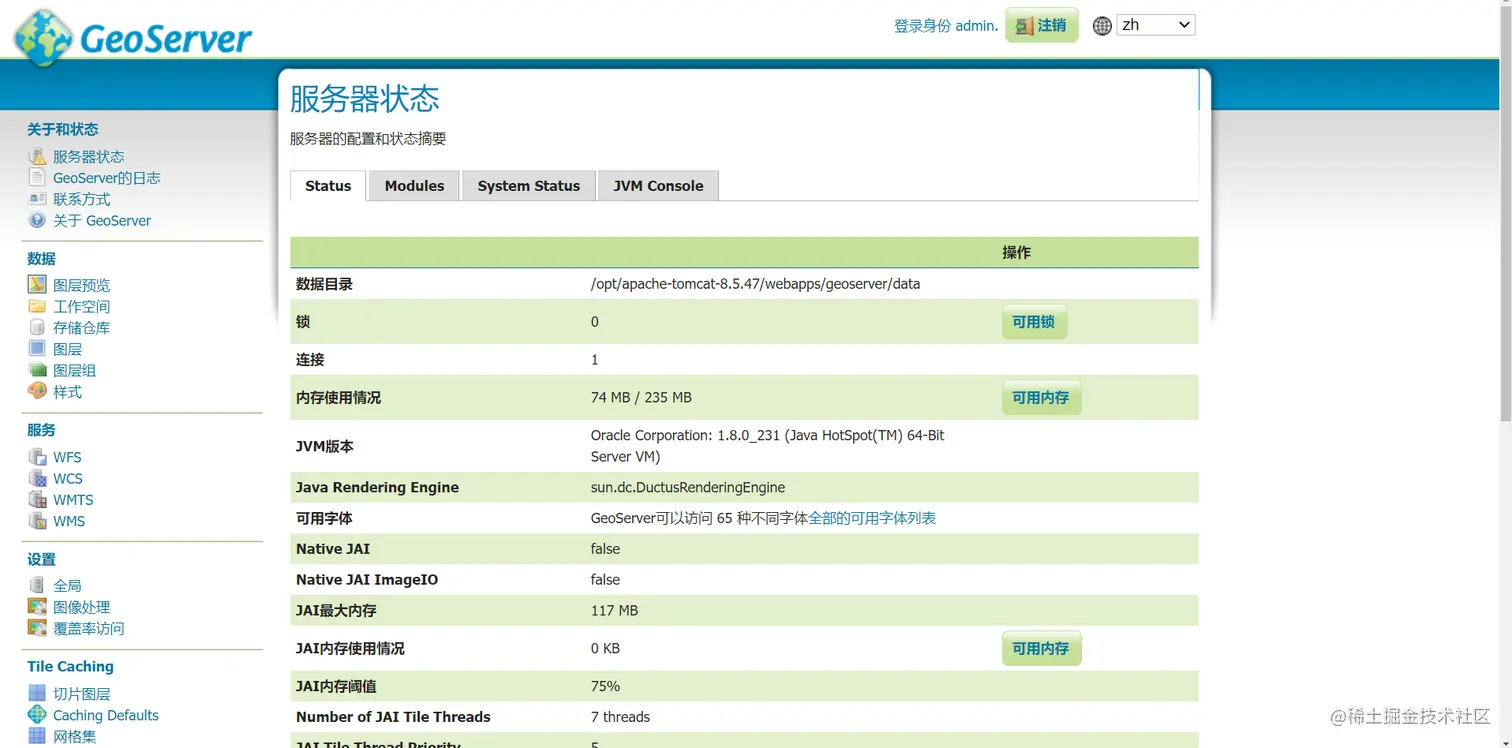This screenshot has width=1512, height=748.
Task: Click the GeoServer logs document icon
Action: [37, 178]
